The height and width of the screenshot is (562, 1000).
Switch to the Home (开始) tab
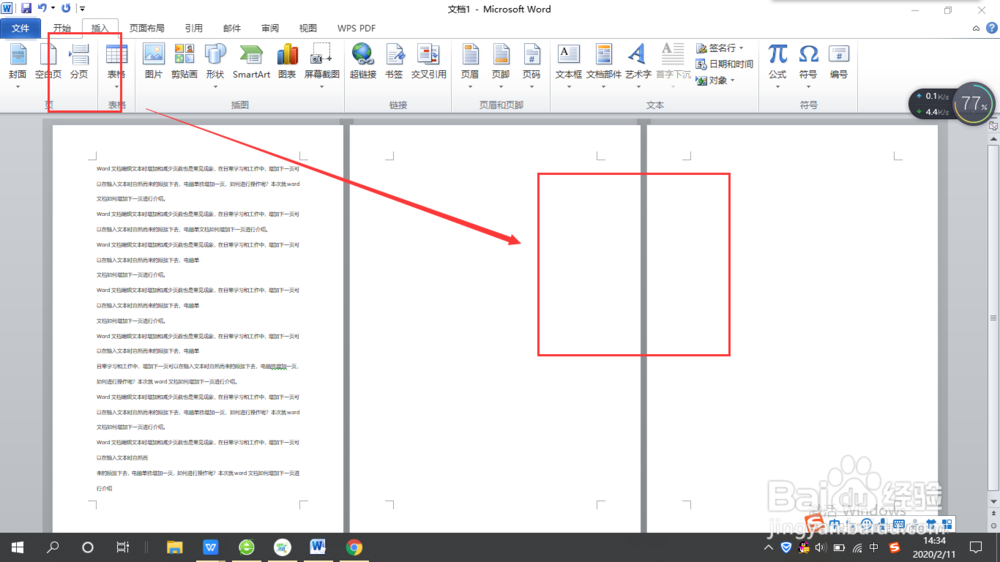(62, 28)
